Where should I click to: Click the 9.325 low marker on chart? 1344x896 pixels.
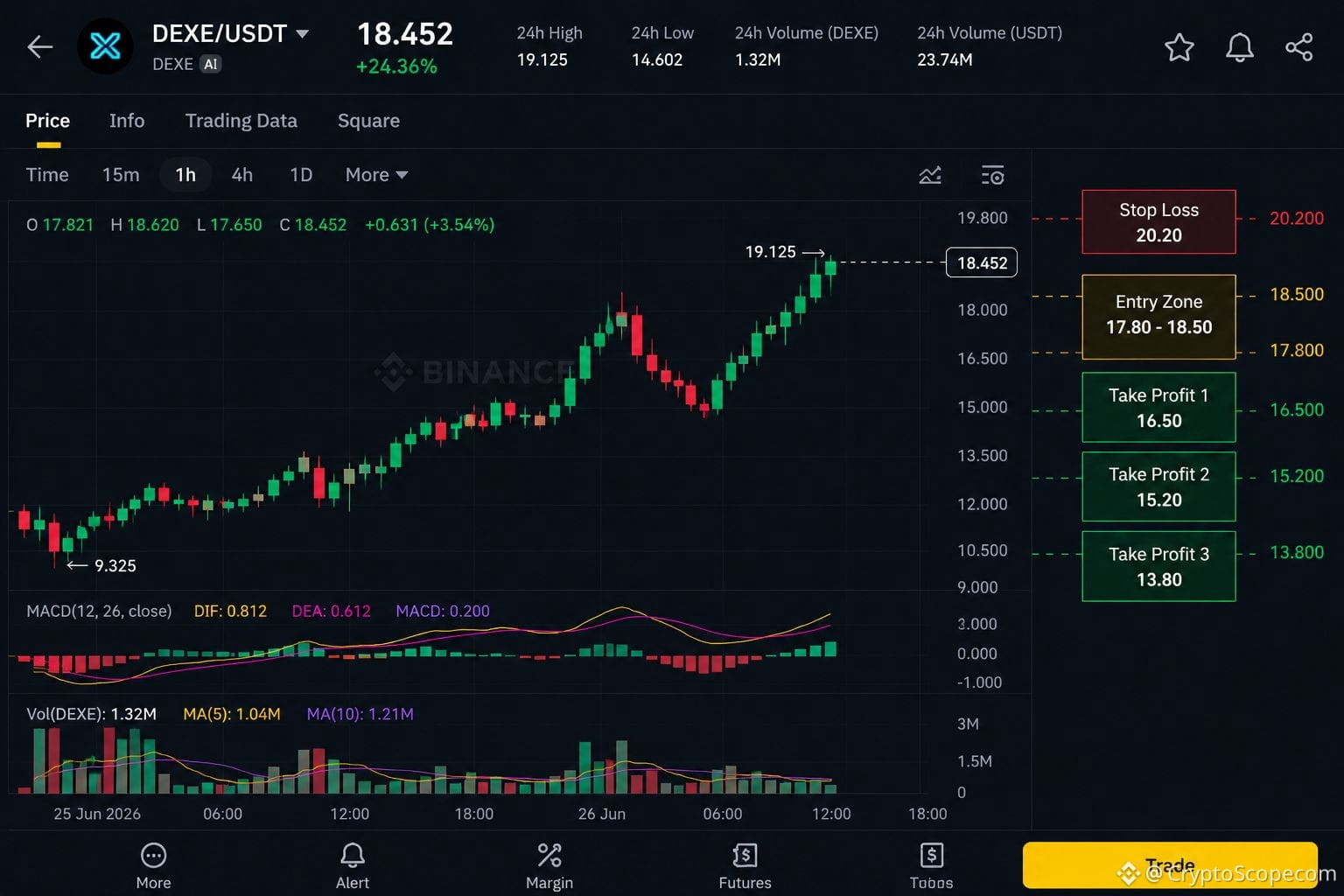[115, 565]
